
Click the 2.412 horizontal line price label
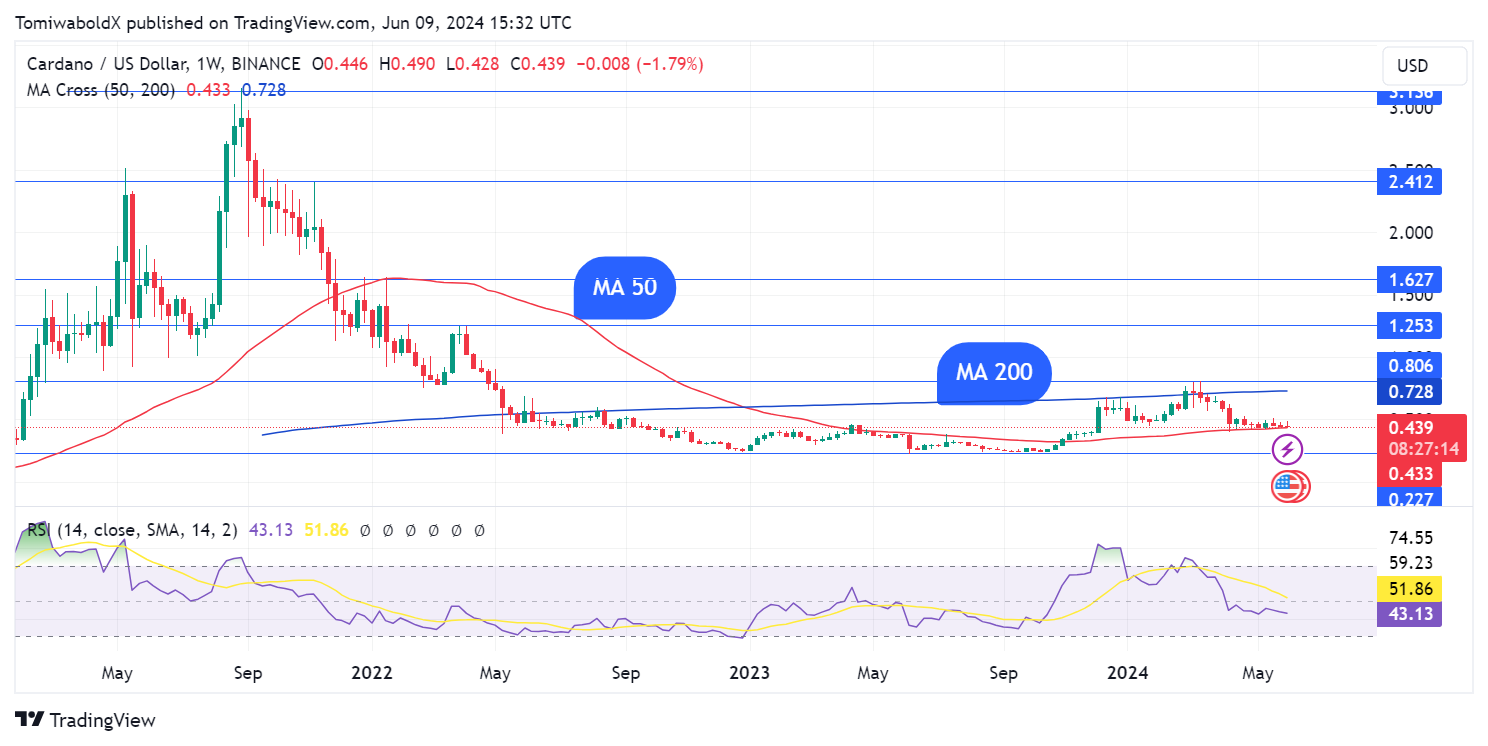pyautogui.click(x=1411, y=182)
